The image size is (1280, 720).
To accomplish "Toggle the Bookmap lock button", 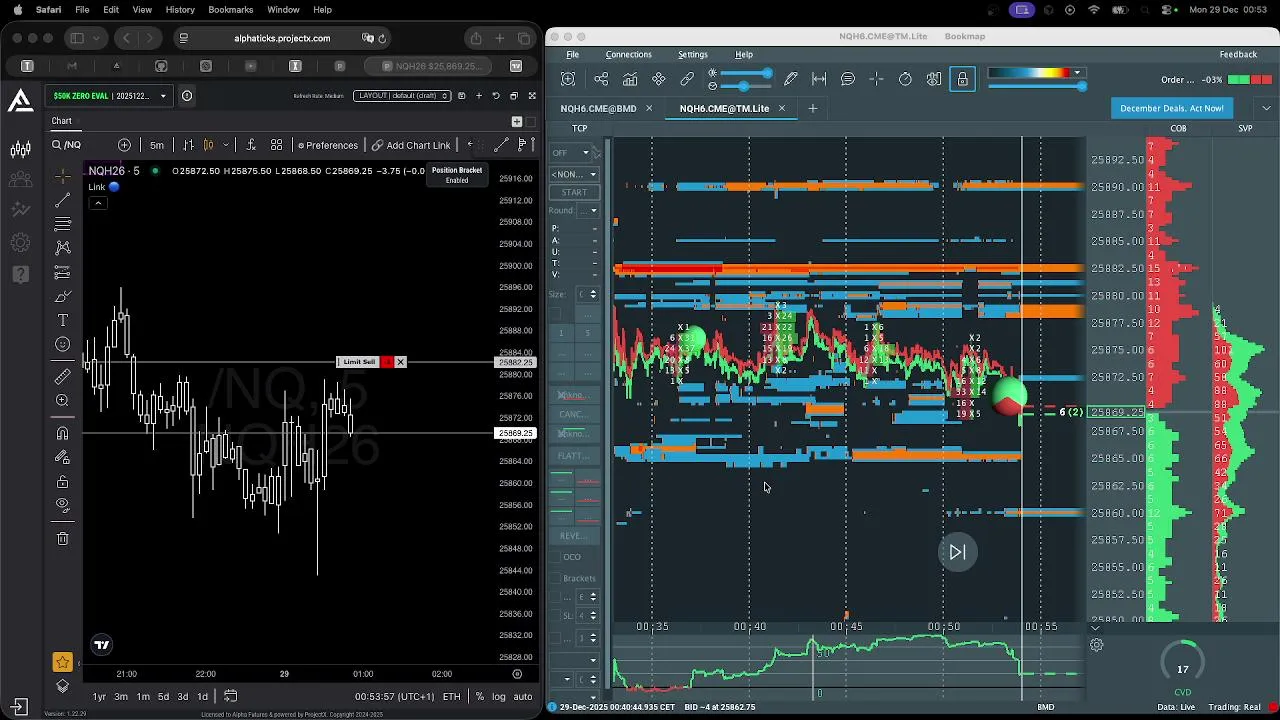I will 962,79.
